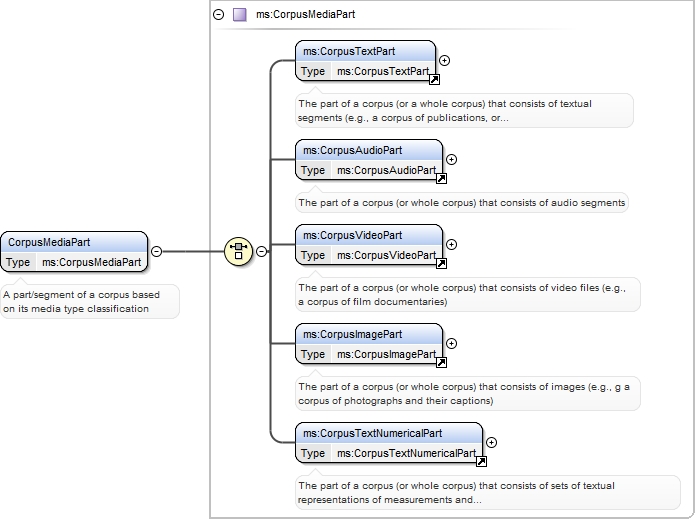This screenshot has width=696, height=520.
Task: Click the CorpusTextPart description annotation
Action: [464, 111]
